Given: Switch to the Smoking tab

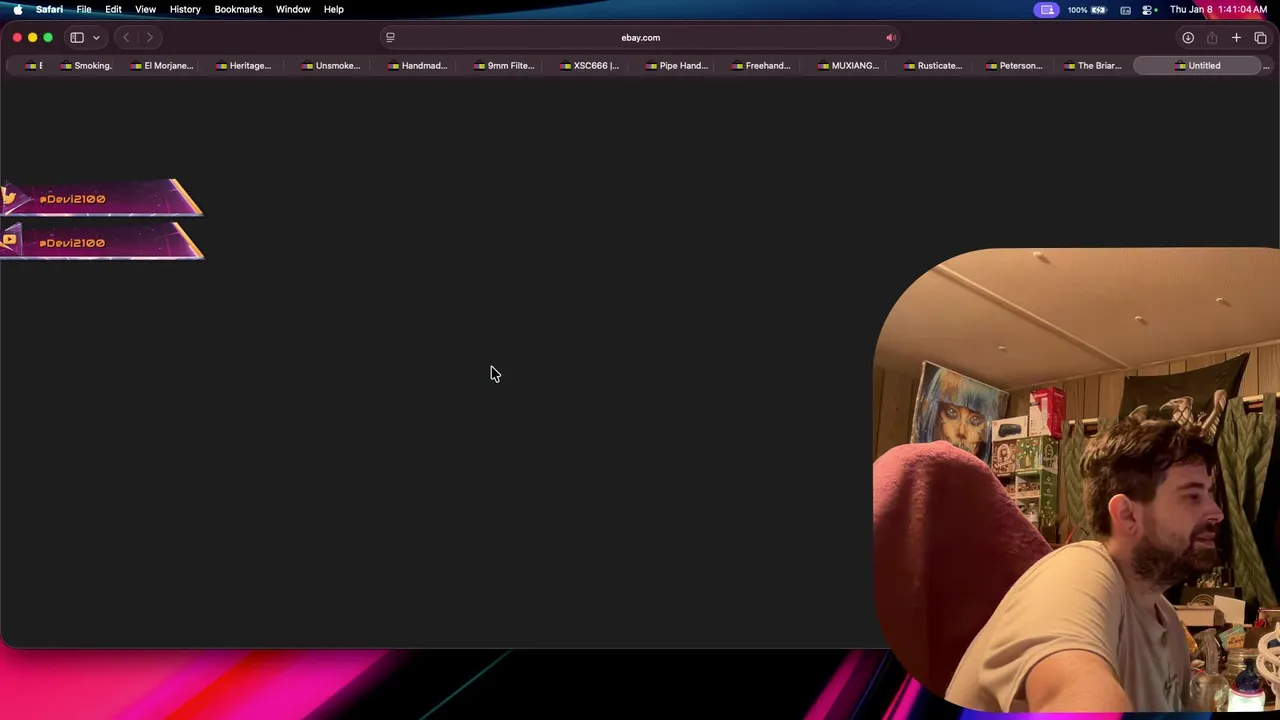Looking at the screenshot, I should click(x=86, y=65).
